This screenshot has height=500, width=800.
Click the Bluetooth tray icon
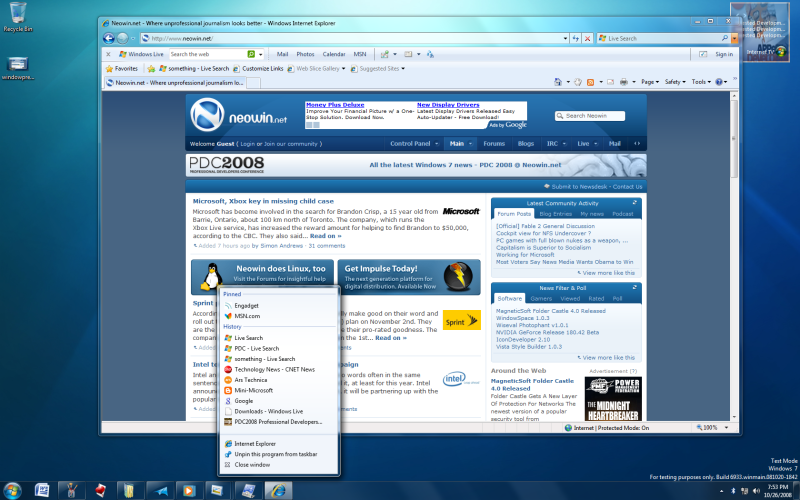click(x=733, y=491)
